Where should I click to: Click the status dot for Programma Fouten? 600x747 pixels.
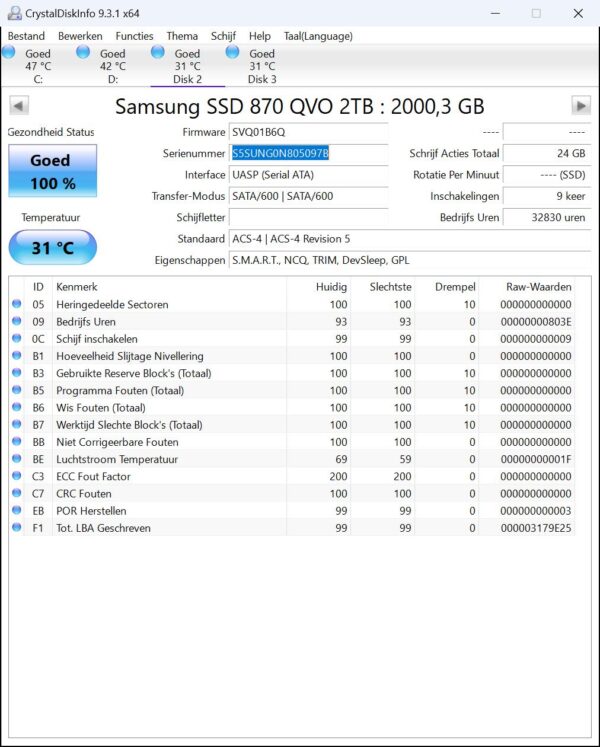click(17, 390)
